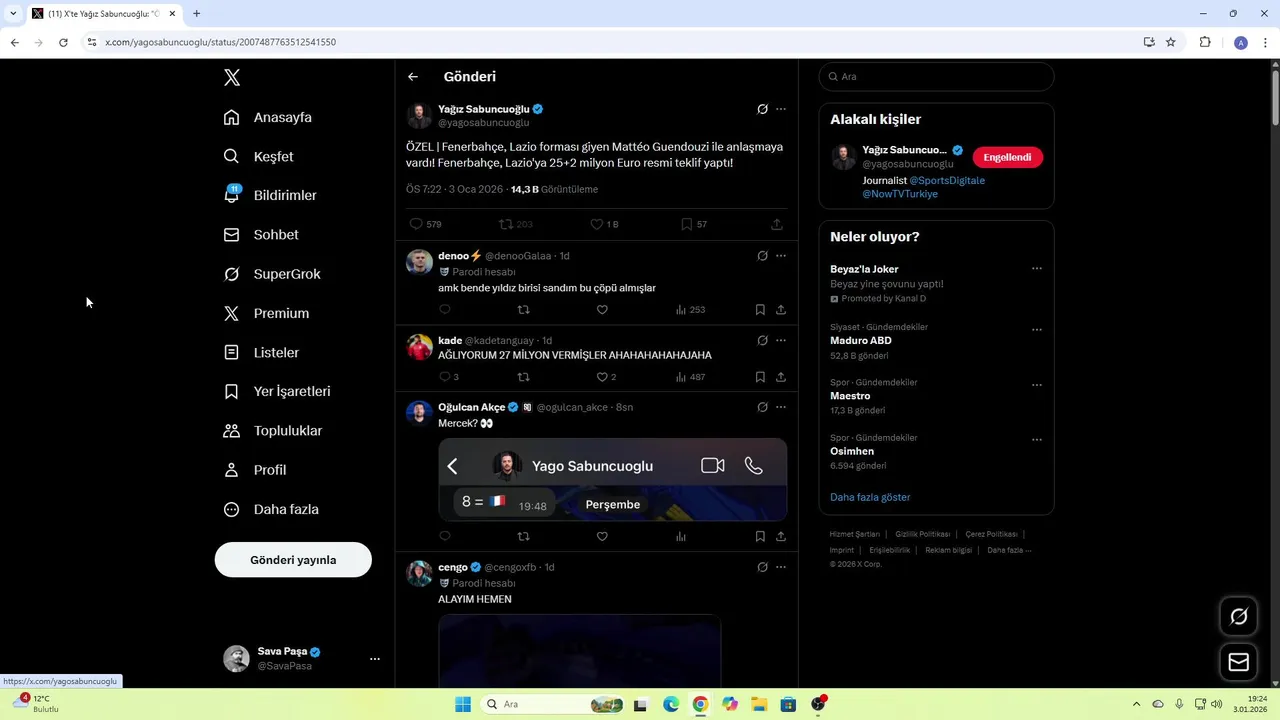Open Sava Paşa account menu dots

(x=375, y=659)
